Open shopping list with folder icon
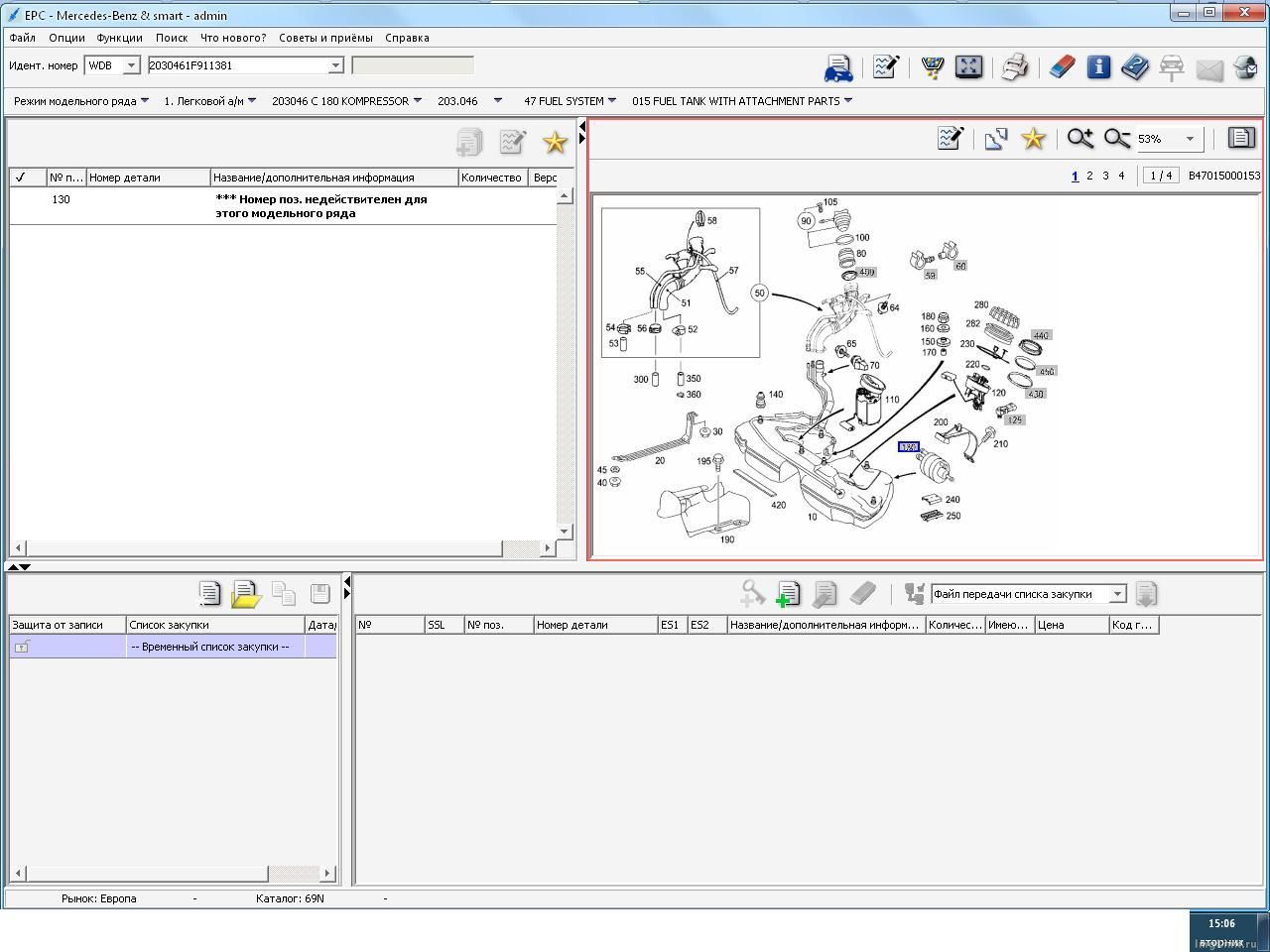 (245, 594)
